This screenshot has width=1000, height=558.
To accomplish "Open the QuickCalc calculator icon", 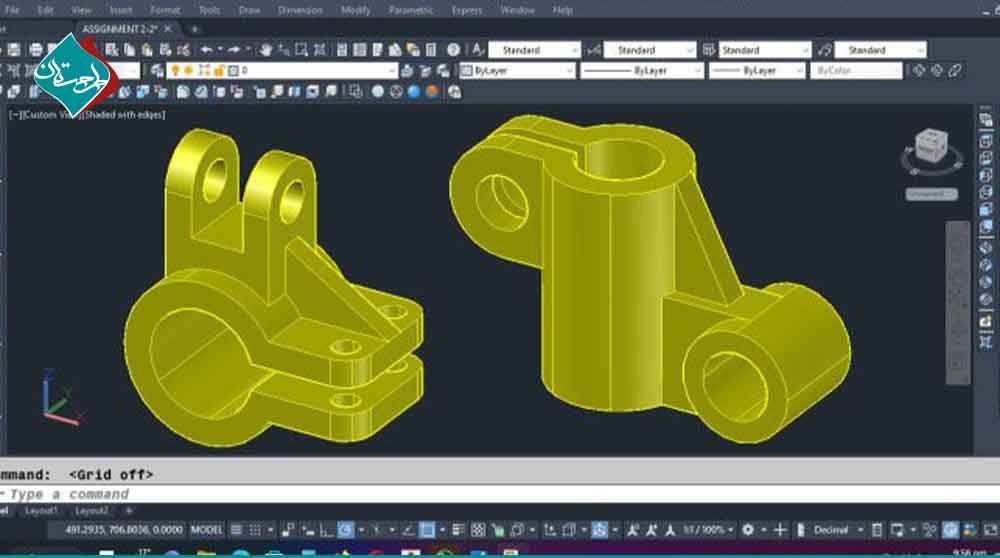I will pos(431,50).
